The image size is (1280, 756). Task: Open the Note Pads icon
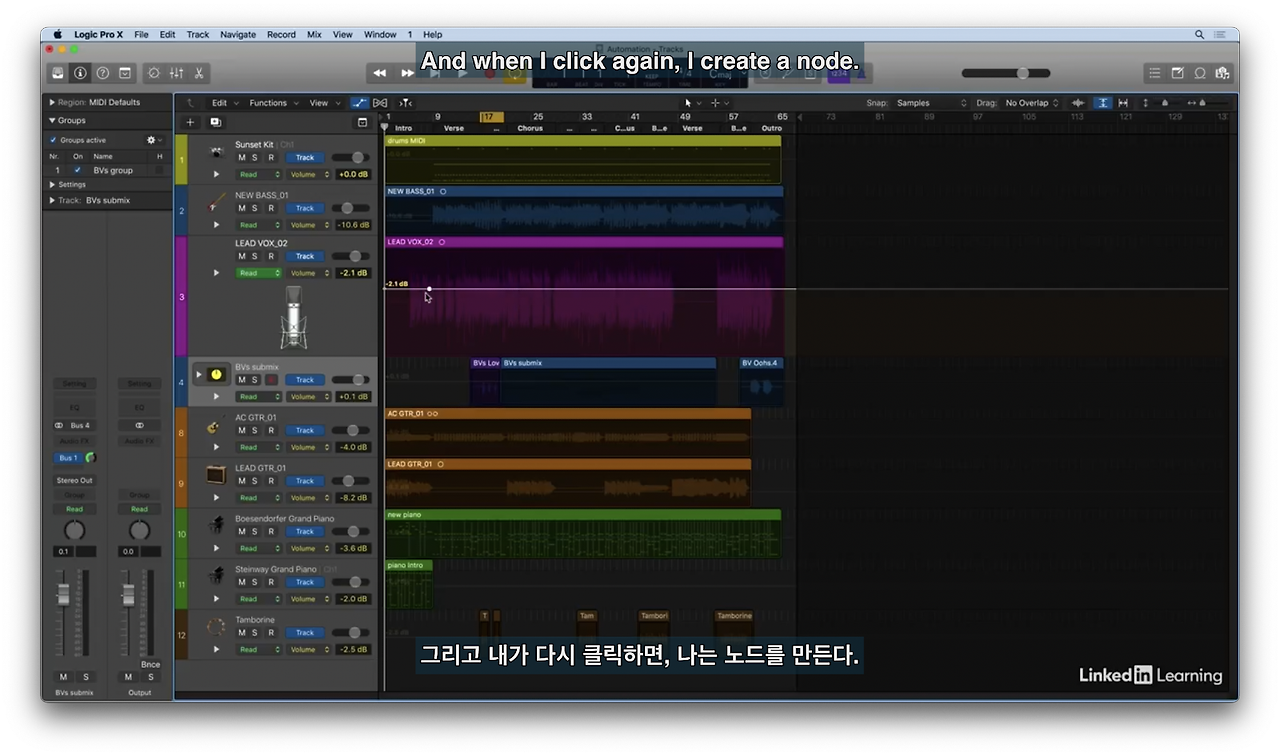[x=1177, y=73]
